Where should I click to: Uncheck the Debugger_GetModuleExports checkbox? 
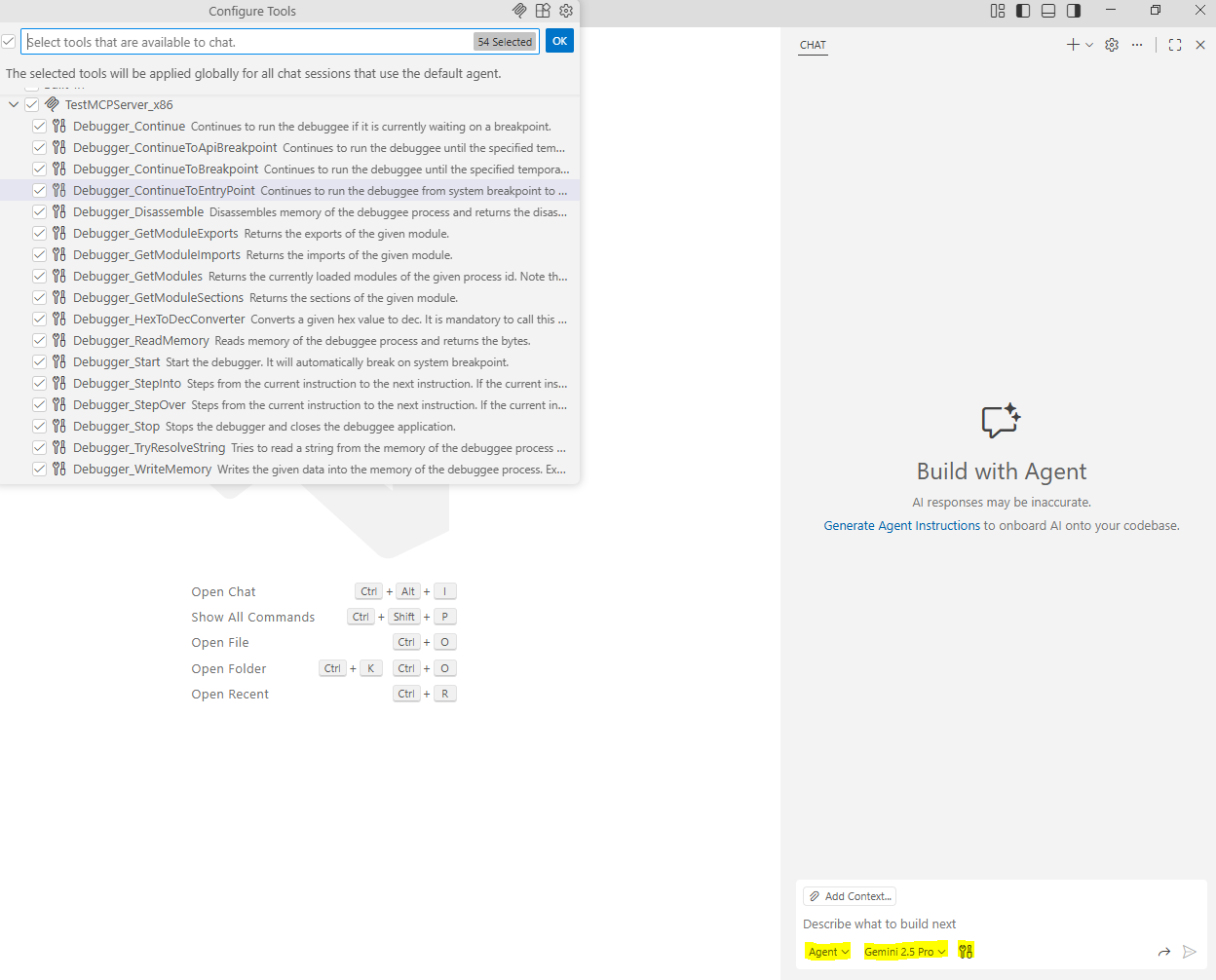pos(39,233)
